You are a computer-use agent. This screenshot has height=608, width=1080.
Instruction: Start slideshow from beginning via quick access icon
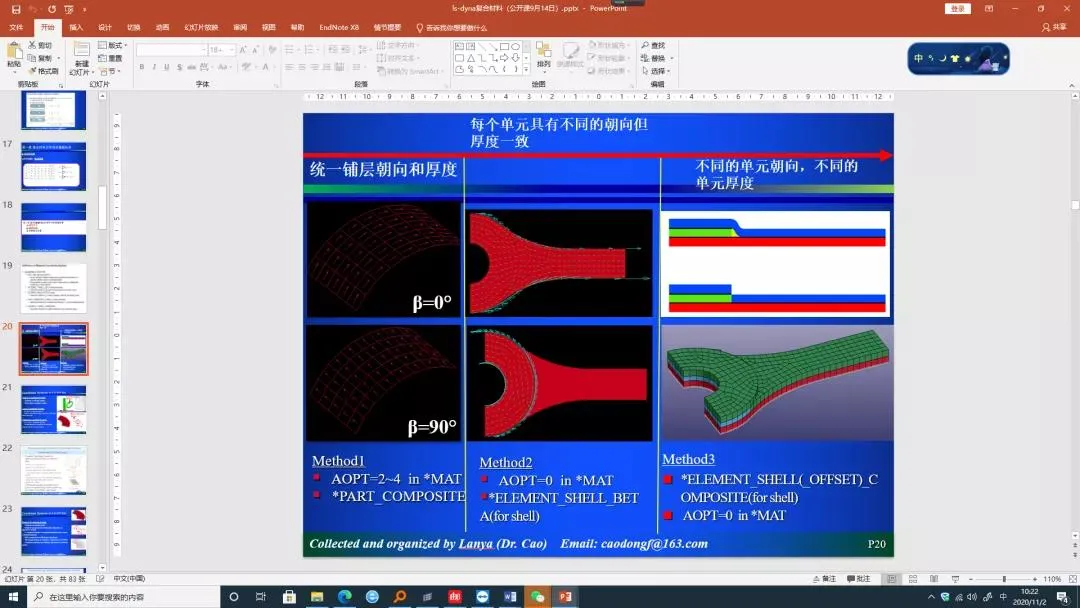69,9
